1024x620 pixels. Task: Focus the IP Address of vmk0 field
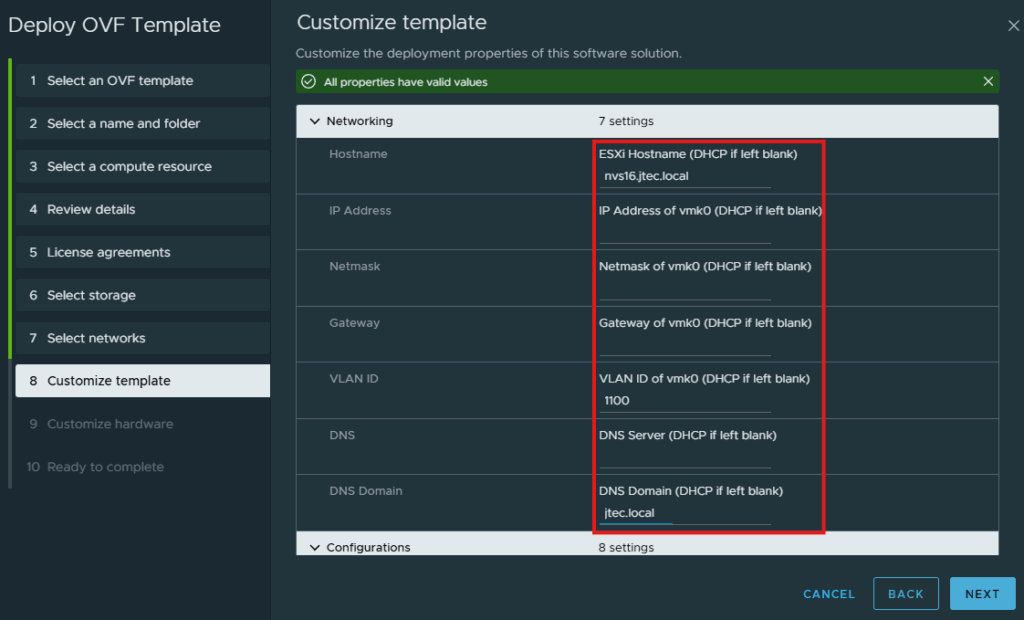(685, 233)
